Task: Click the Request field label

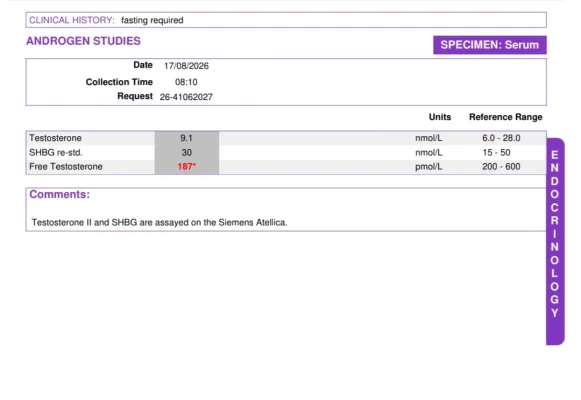Action: pos(135,96)
